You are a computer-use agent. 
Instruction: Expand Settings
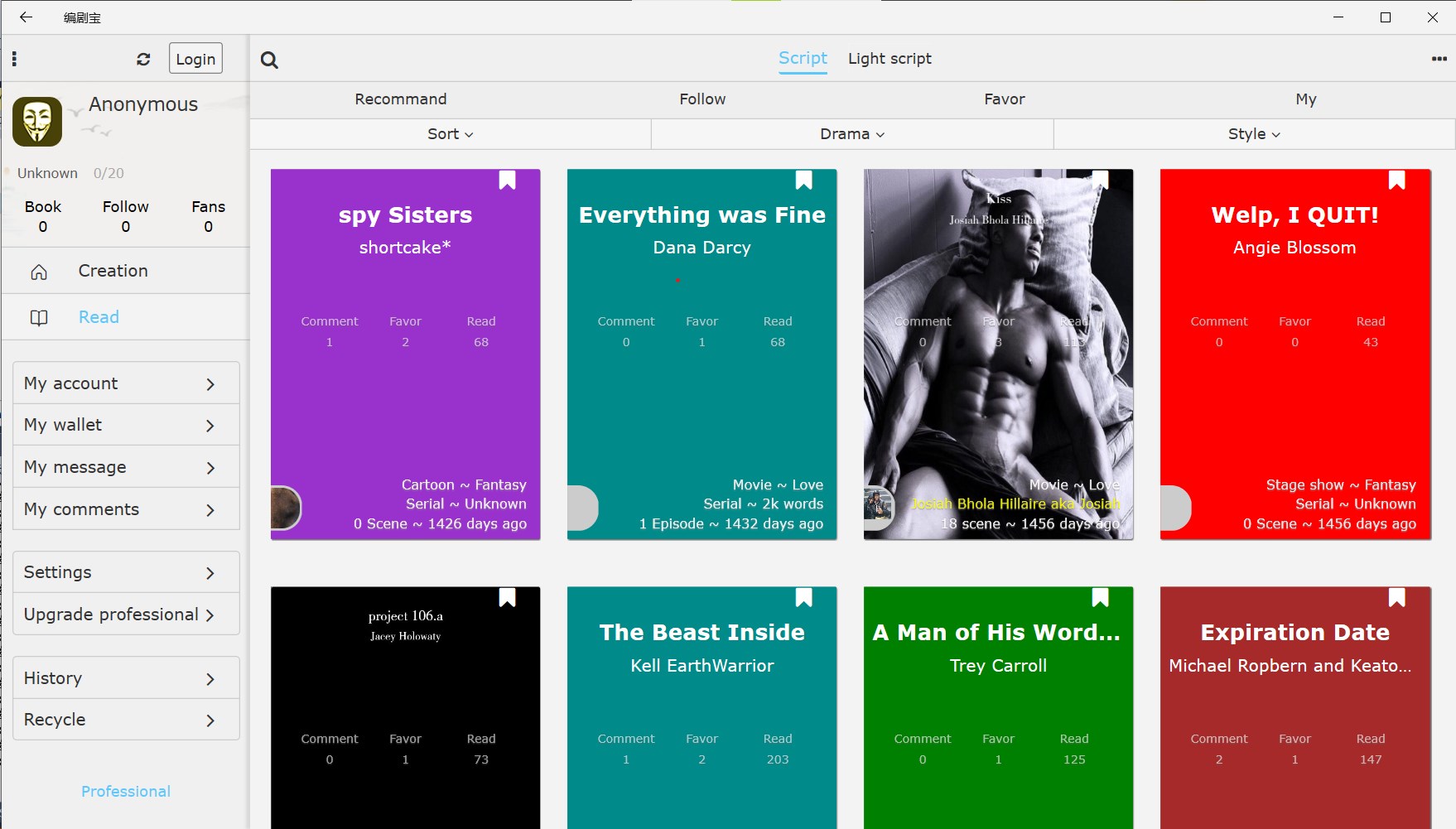(126, 572)
